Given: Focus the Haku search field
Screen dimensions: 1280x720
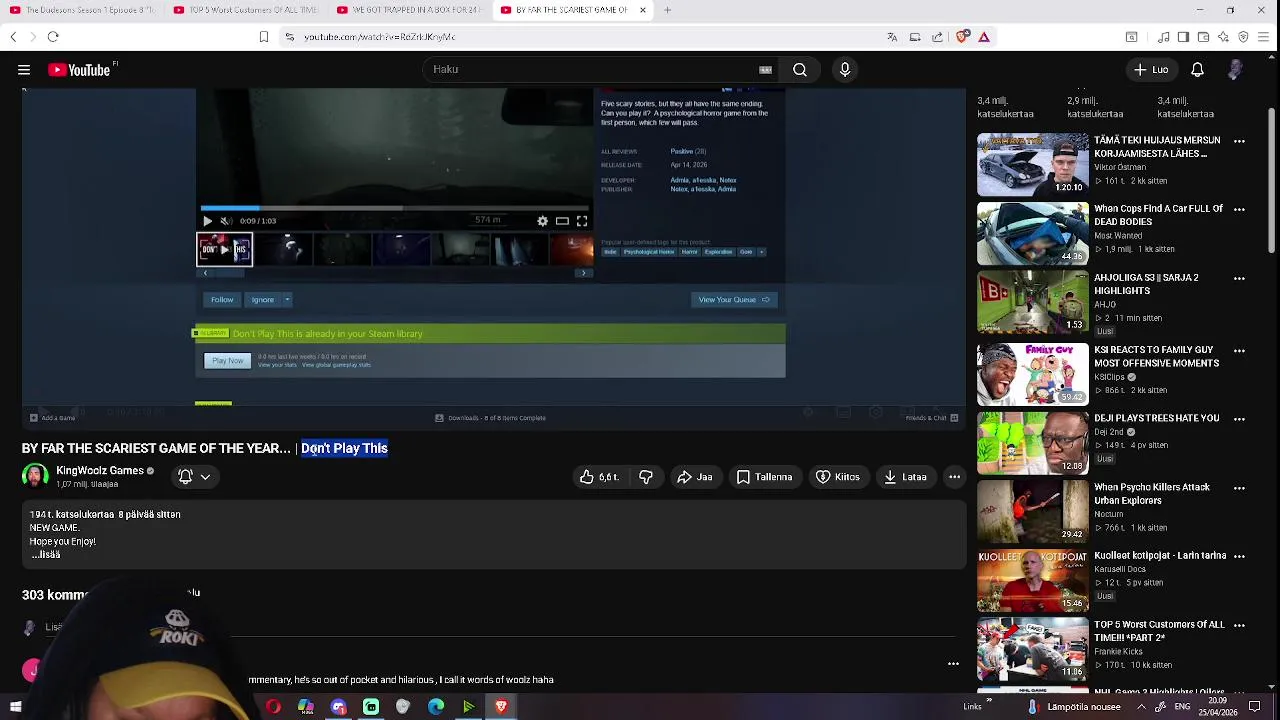Looking at the screenshot, I should (600, 70).
